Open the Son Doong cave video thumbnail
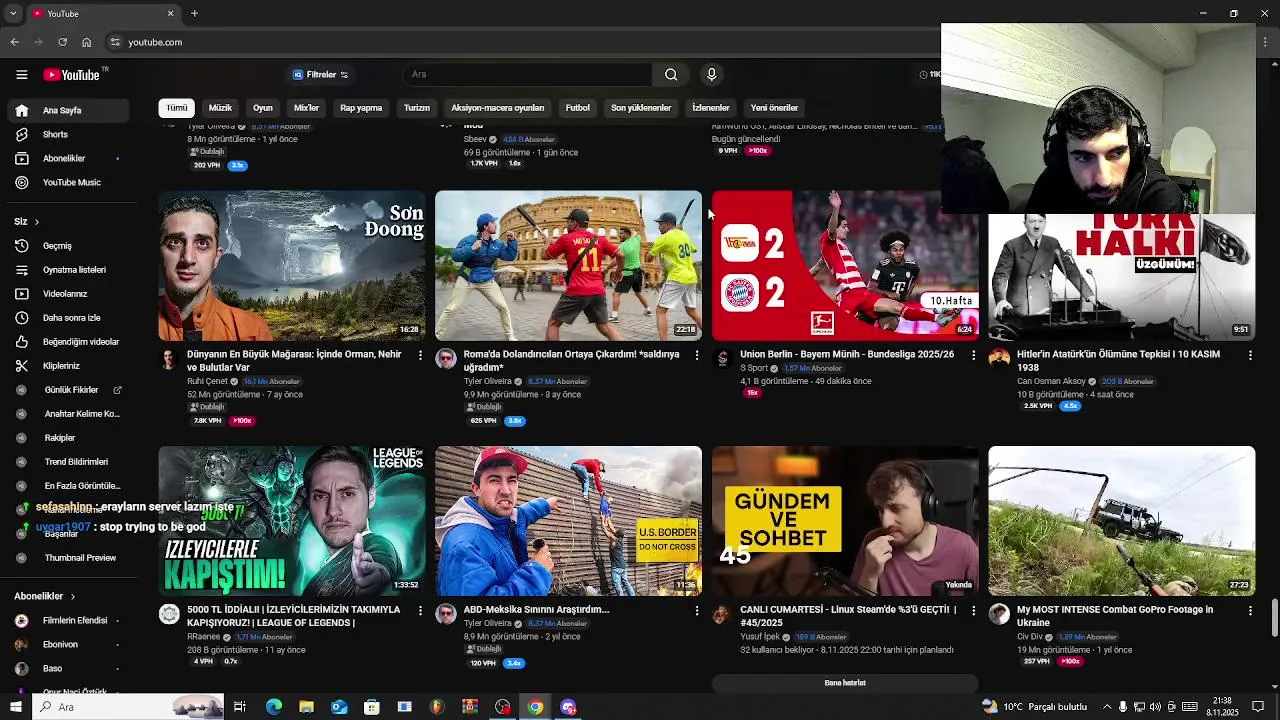1280x720 pixels. pos(291,265)
